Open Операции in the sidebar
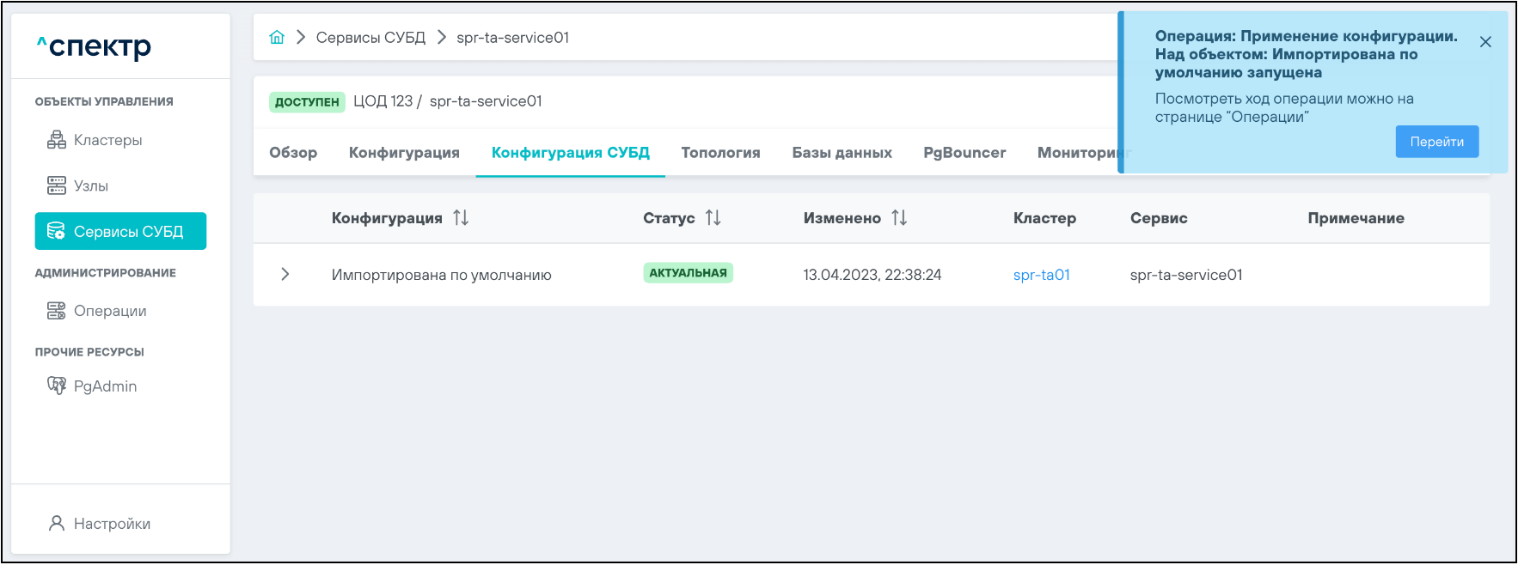Image resolution: width=1518 pixels, height=565 pixels. (x=109, y=311)
